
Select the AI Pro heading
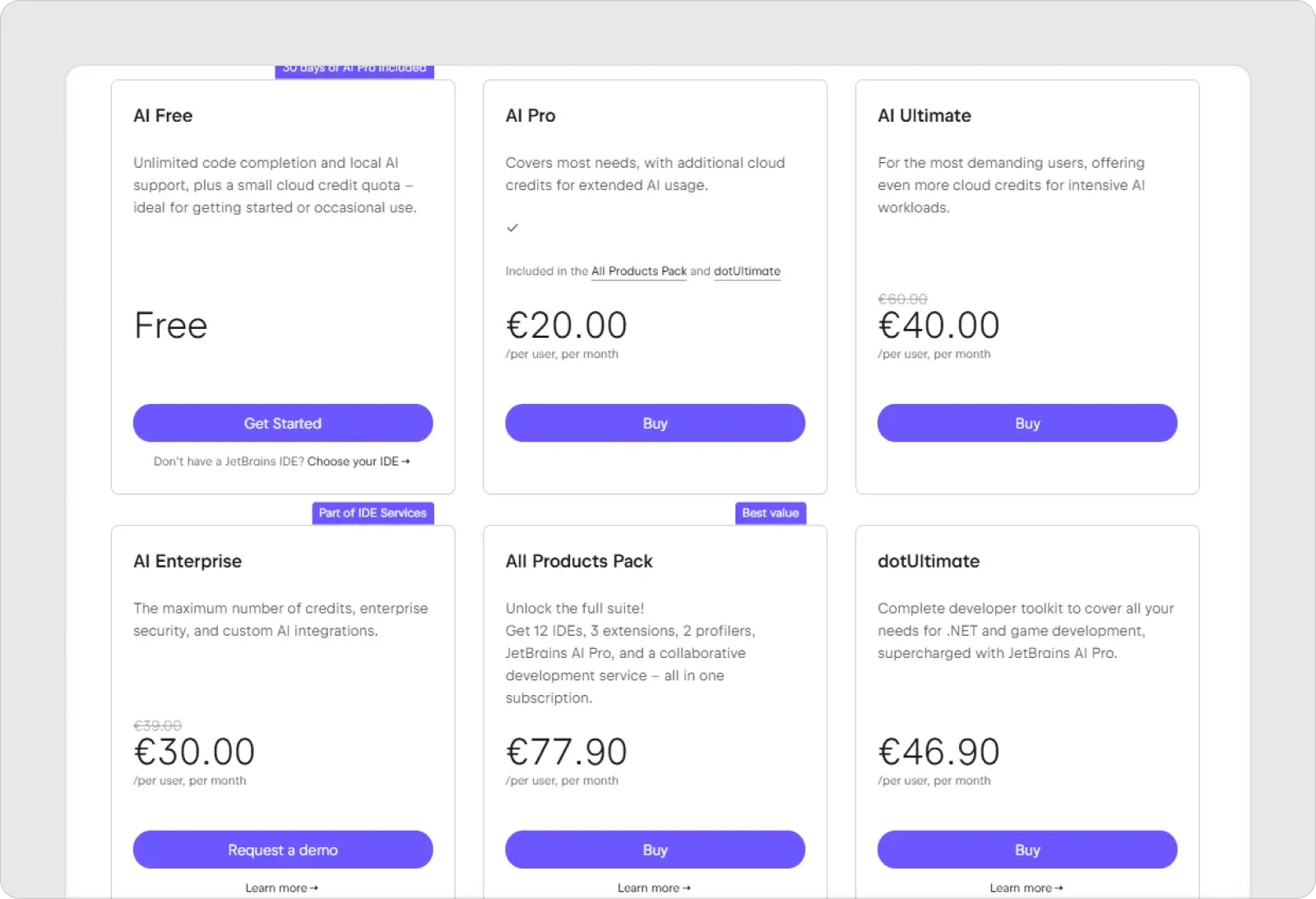pos(531,116)
